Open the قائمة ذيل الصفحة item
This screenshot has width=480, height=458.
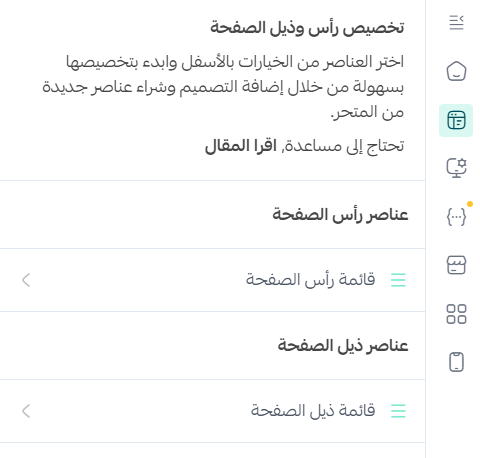point(213,411)
